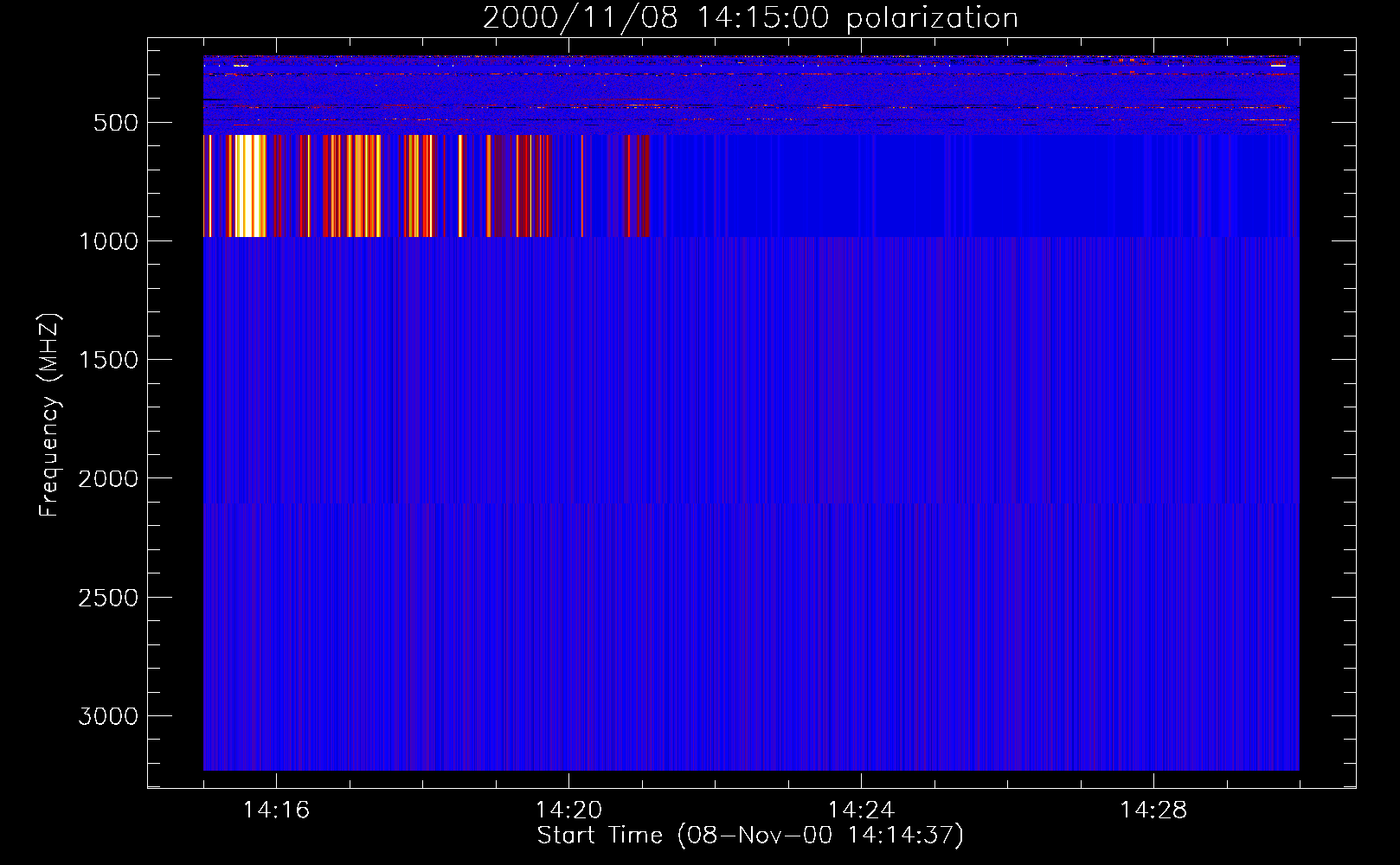Click the 14:16 time axis label
Screen dimensions: 1400x865
(276, 811)
